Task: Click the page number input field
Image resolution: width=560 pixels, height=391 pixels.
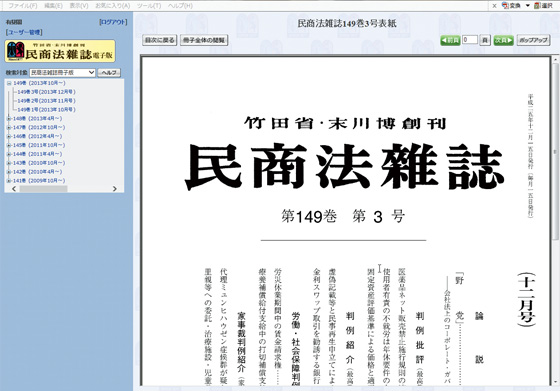Action: click(x=470, y=40)
